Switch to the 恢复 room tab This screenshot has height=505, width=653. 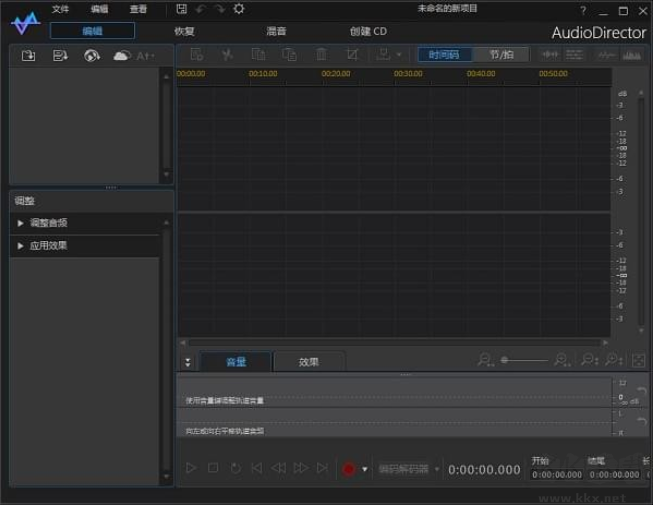point(184,31)
